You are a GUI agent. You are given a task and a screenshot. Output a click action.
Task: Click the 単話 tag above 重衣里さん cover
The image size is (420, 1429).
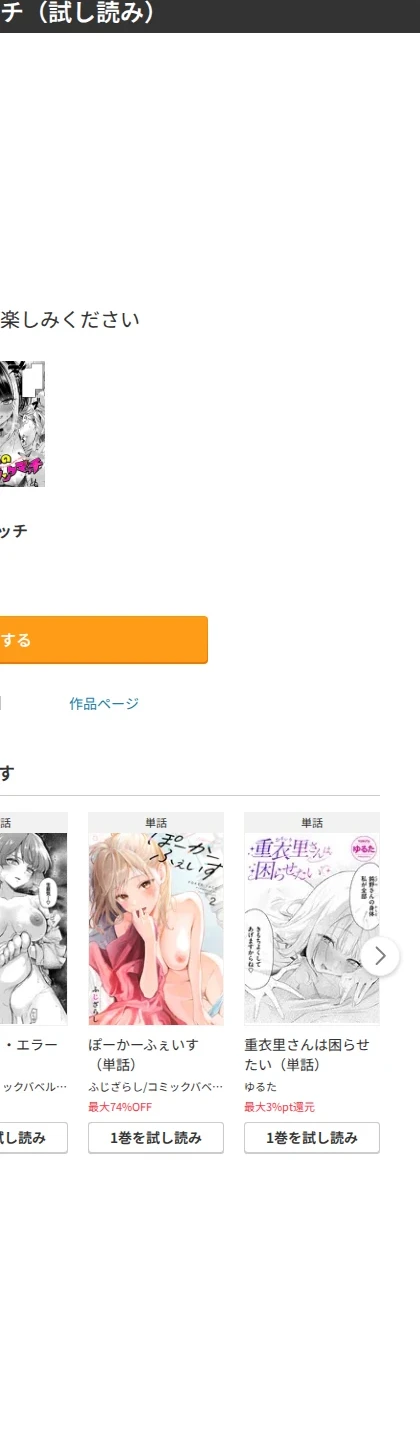312,823
